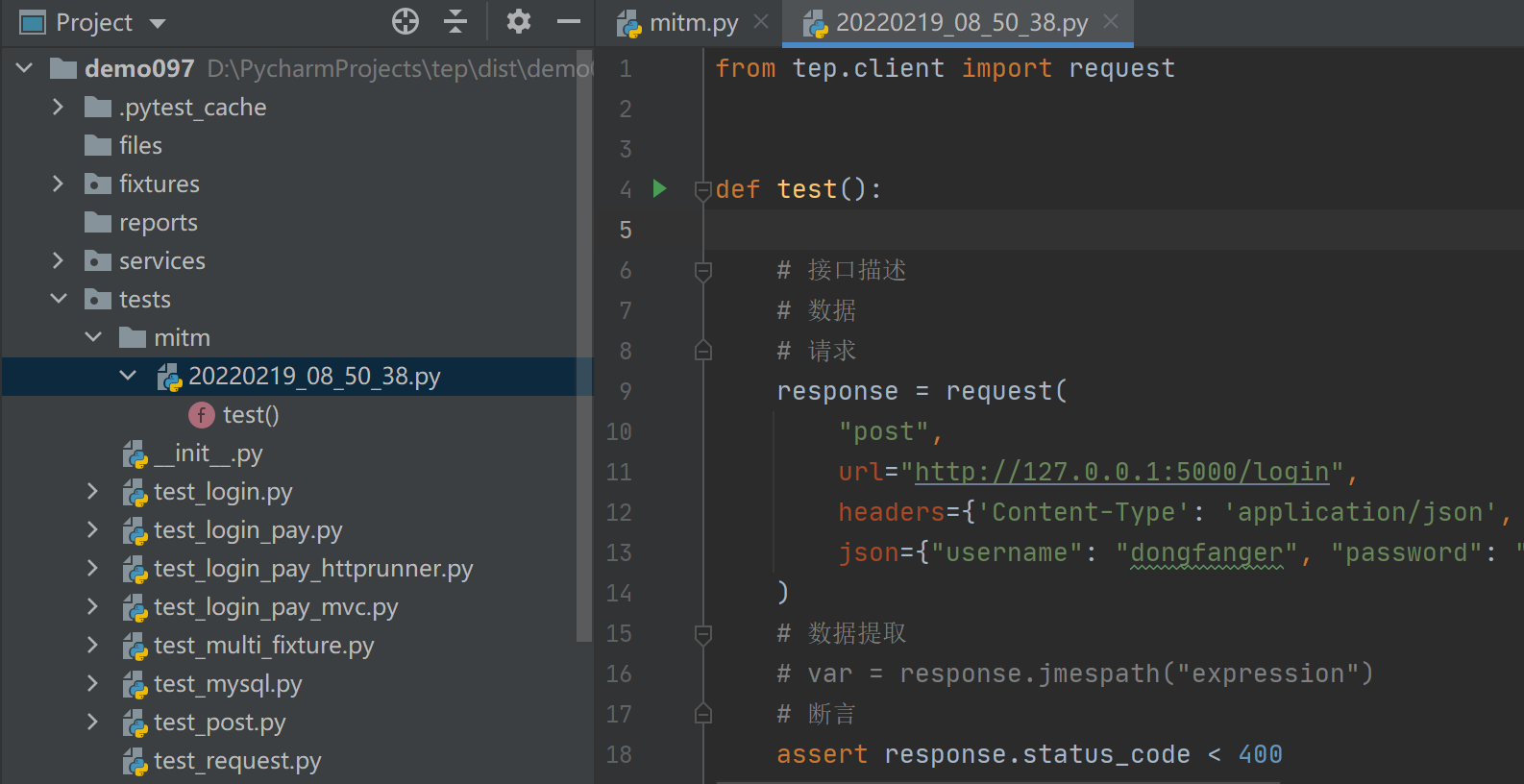Expand test_login_pay_httprunner.py node
Screen dimensions: 1524x784
[92, 568]
